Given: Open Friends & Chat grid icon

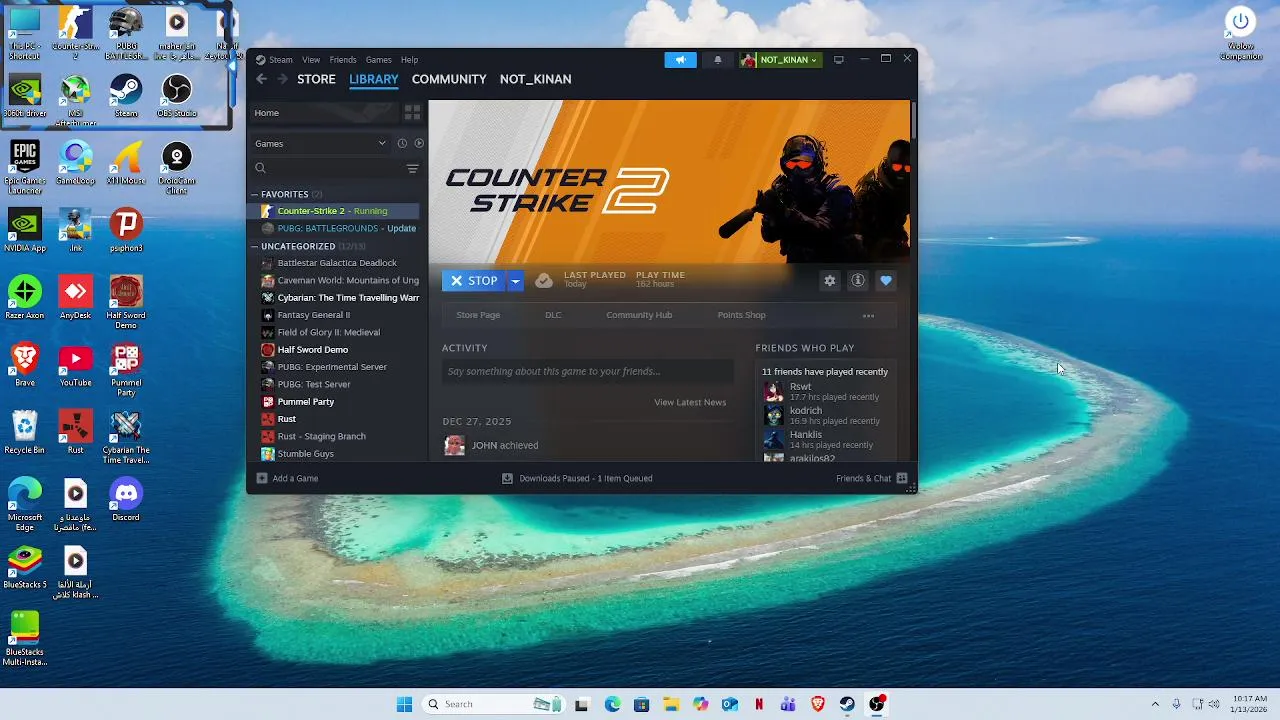Looking at the screenshot, I should (902, 478).
